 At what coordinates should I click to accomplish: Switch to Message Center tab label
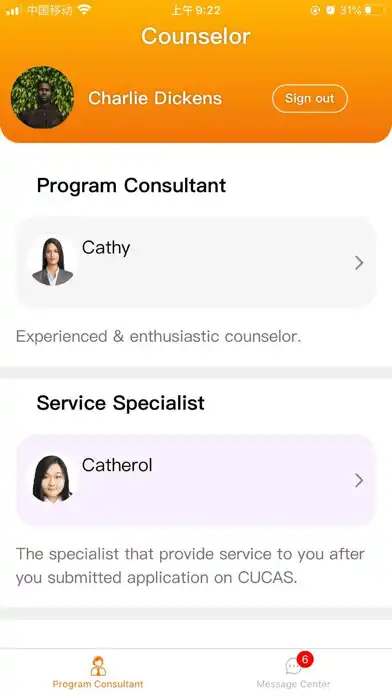(293, 684)
